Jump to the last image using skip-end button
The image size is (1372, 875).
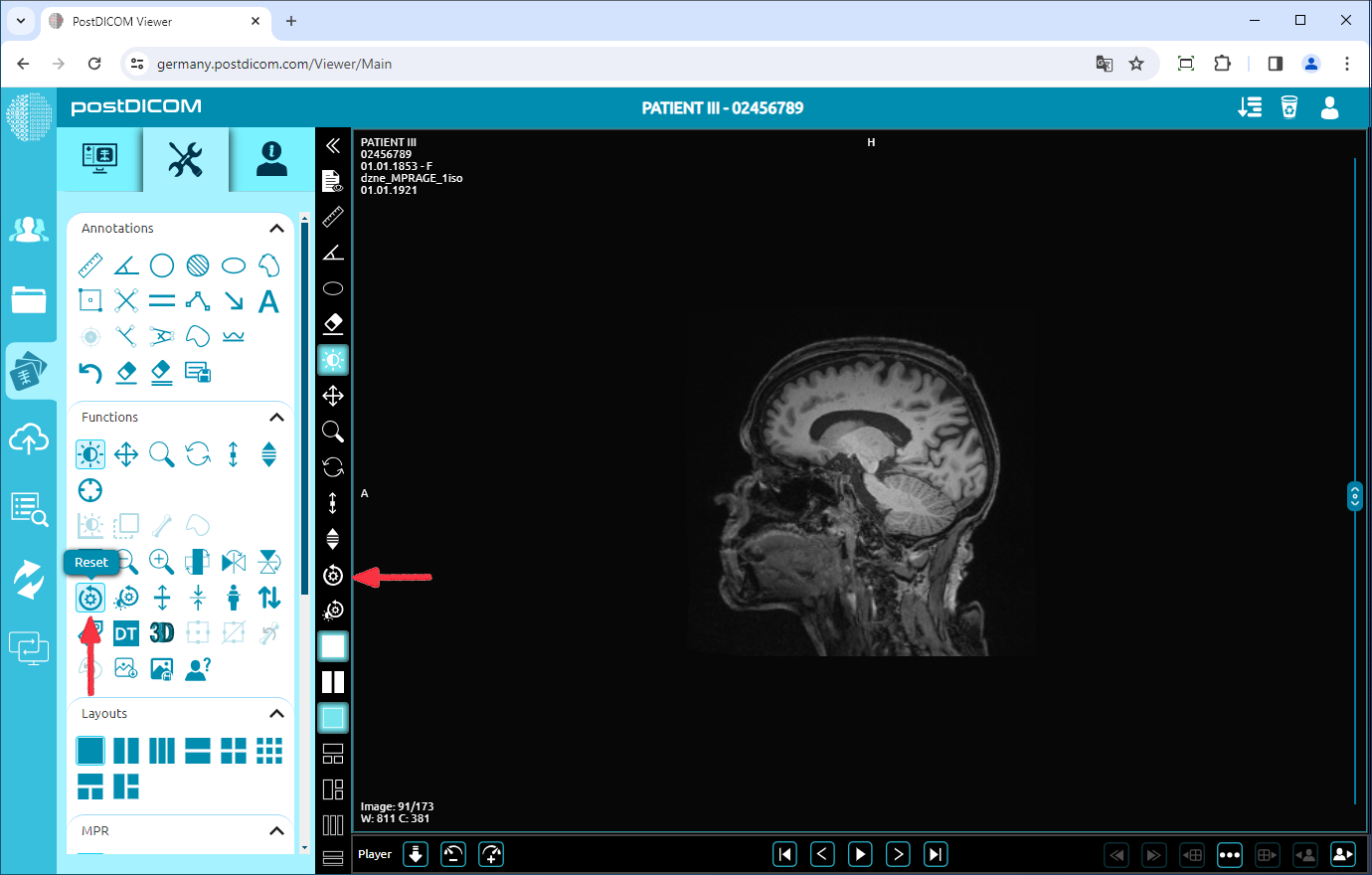(935, 853)
